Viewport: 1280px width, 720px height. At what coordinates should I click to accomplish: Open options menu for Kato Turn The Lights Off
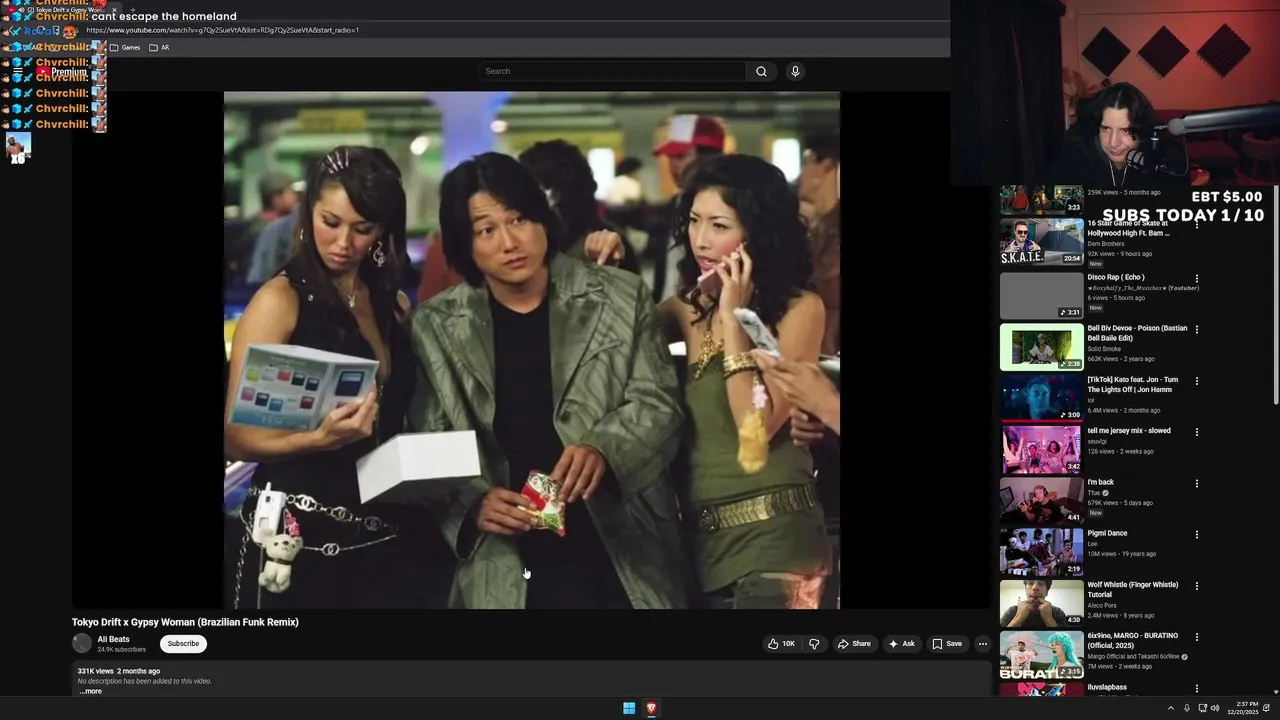pyautogui.click(x=1197, y=381)
